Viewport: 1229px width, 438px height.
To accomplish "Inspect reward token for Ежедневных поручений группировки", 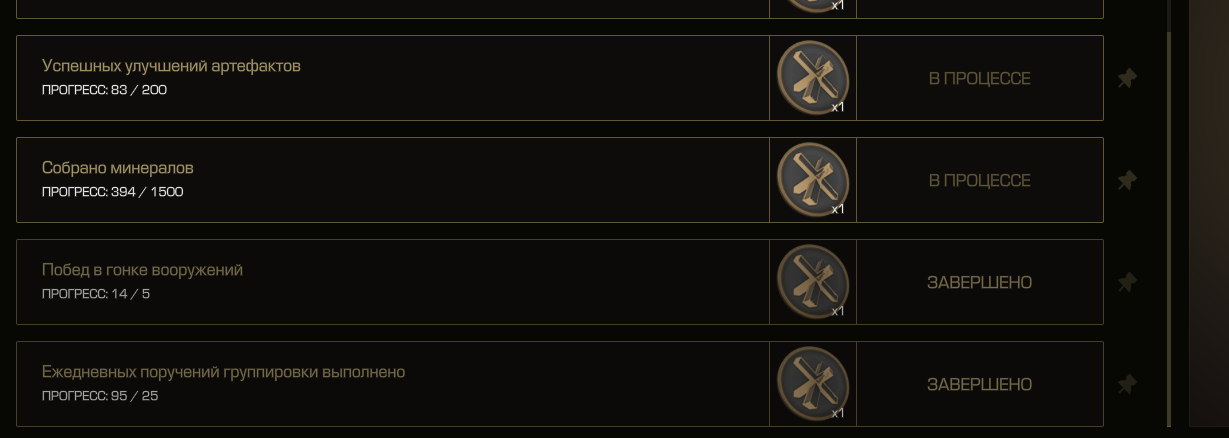I will coord(813,384).
